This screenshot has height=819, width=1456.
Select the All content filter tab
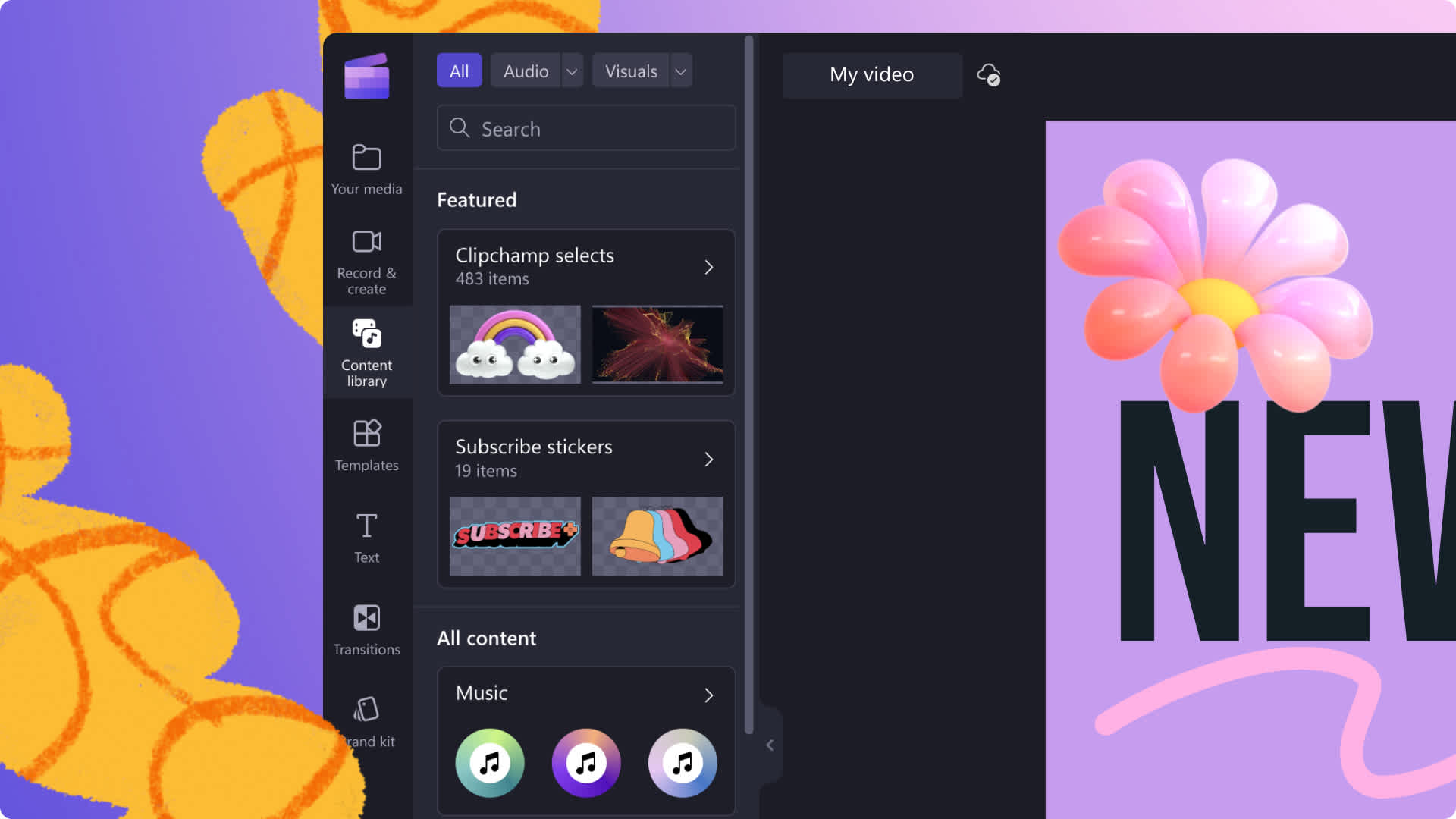click(459, 70)
